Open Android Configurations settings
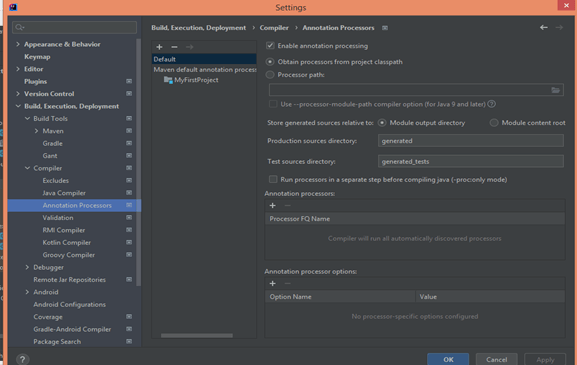577x365 pixels. [70, 304]
